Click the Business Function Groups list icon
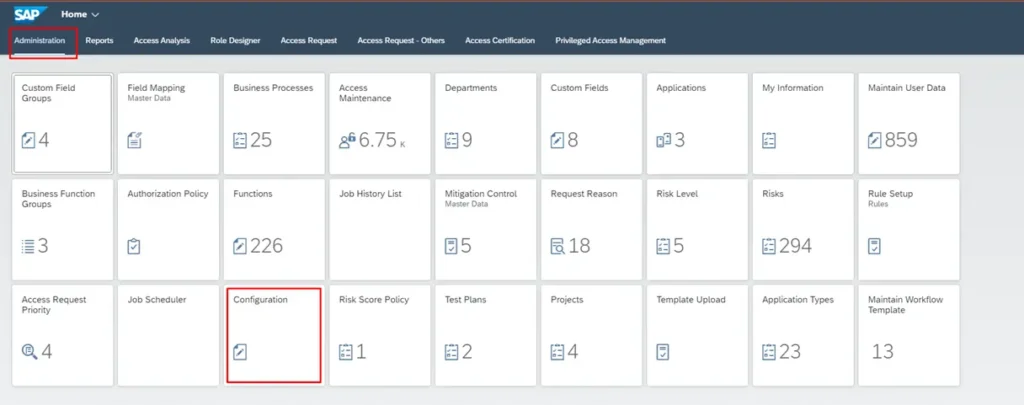The height and width of the screenshot is (405, 1024). click(x=29, y=246)
